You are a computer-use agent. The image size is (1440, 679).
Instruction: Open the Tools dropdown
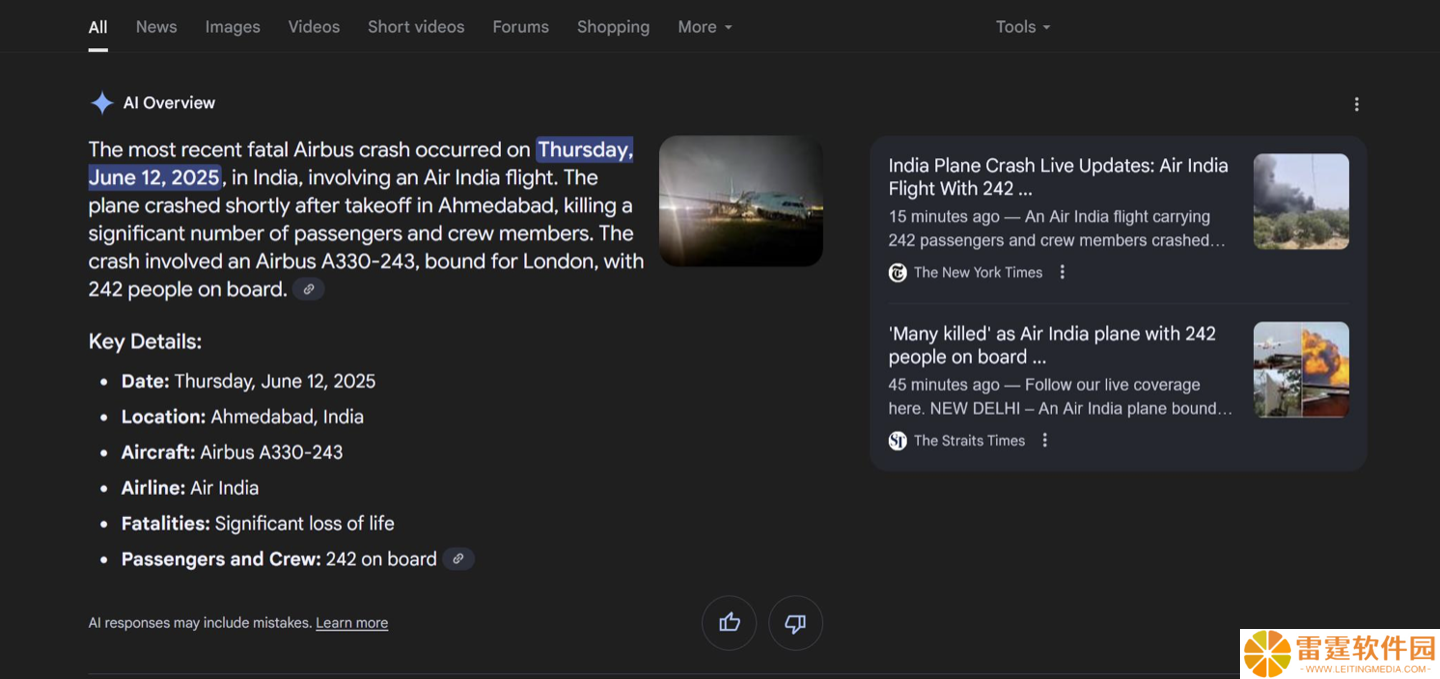coord(1023,27)
